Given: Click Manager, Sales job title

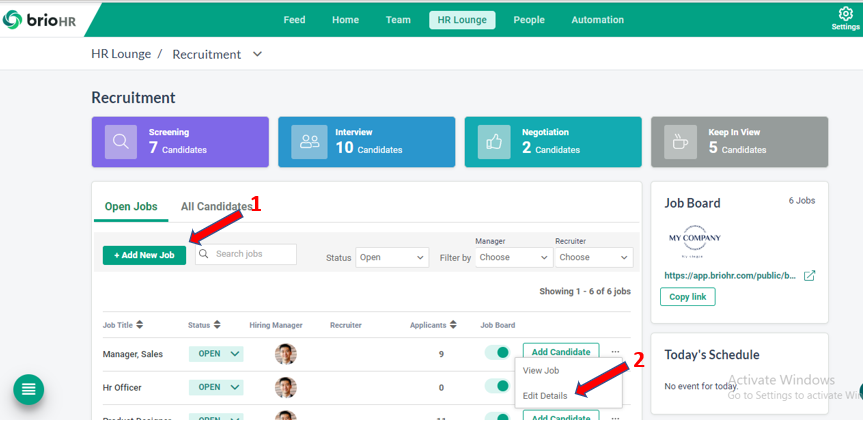Looking at the screenshot, I should [x=133, y=354].
